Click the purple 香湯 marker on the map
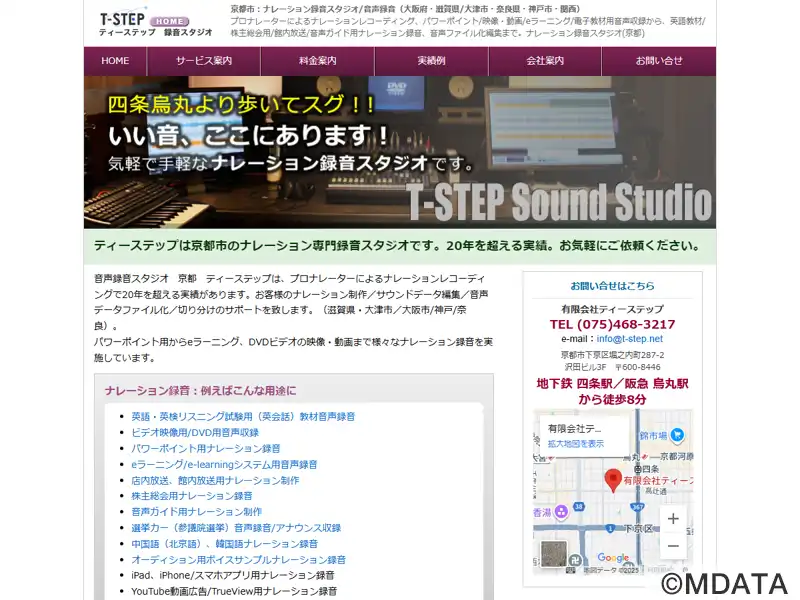This screenshot has height=600, width=800. pyautogui.click(x=561, y=511)
